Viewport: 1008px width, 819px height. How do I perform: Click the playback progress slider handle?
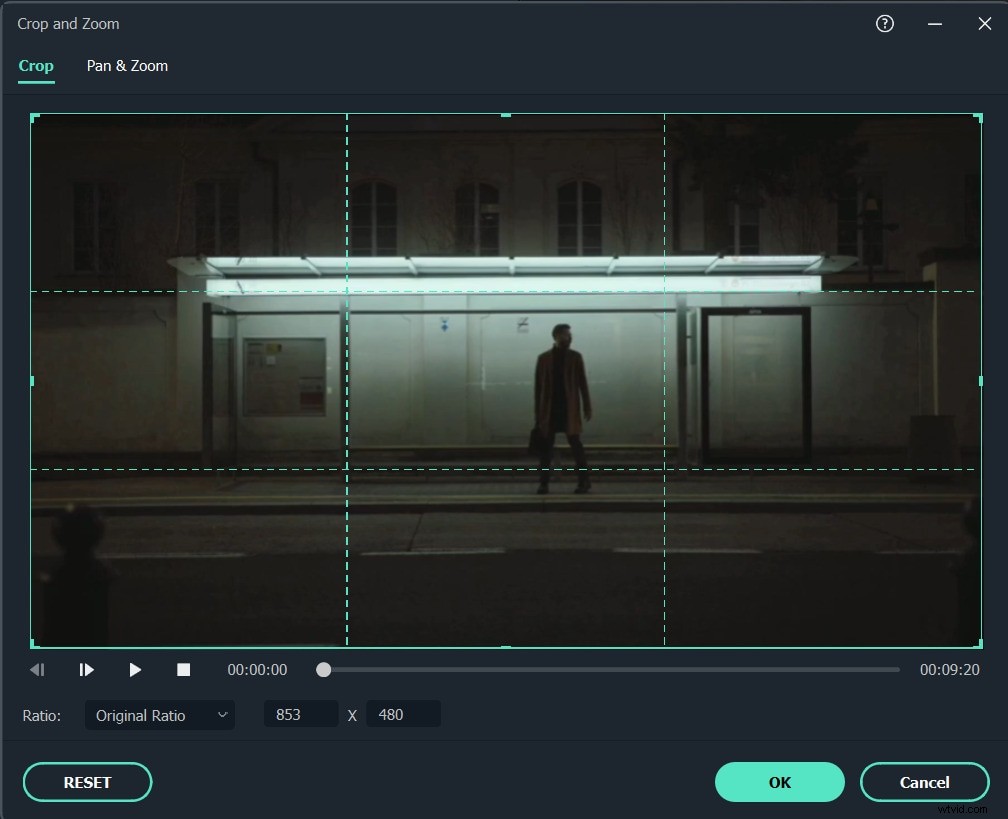pyautogui.click(x=323, y=669)
